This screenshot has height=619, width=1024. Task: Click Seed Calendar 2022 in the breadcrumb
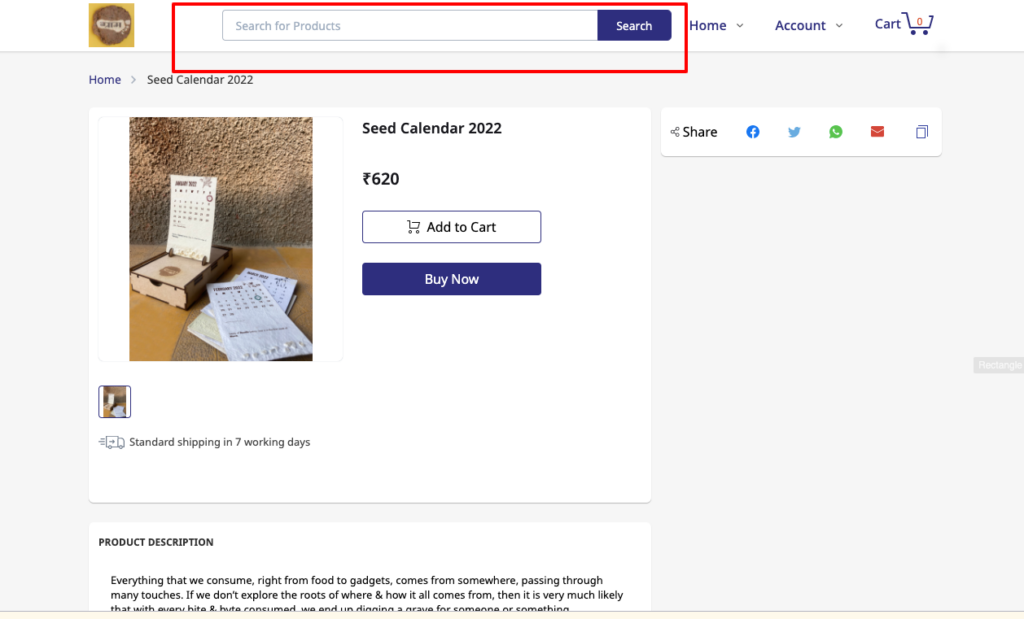click(x=200, y=80)
